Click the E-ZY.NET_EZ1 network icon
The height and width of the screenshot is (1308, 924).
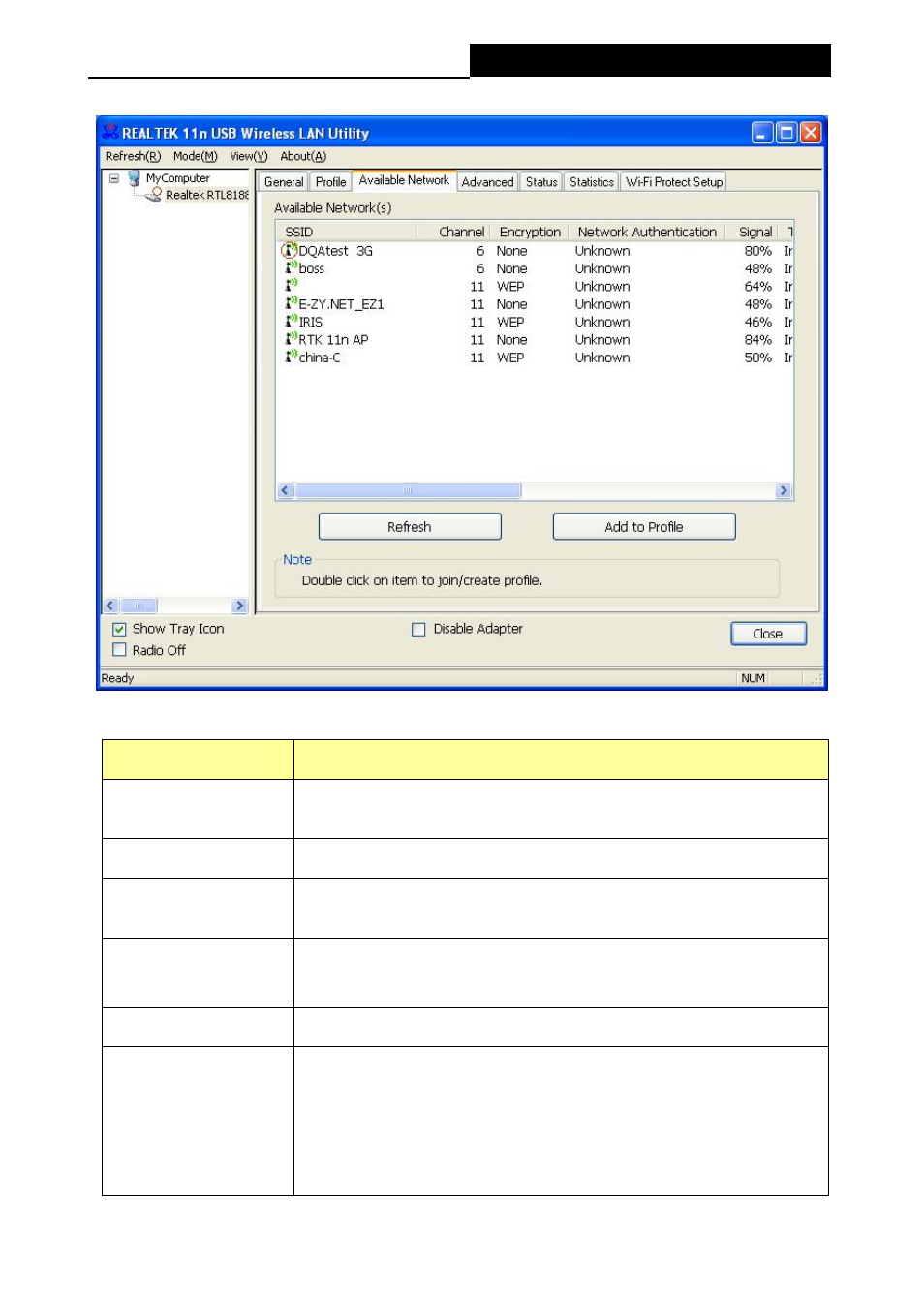point(290,304)
